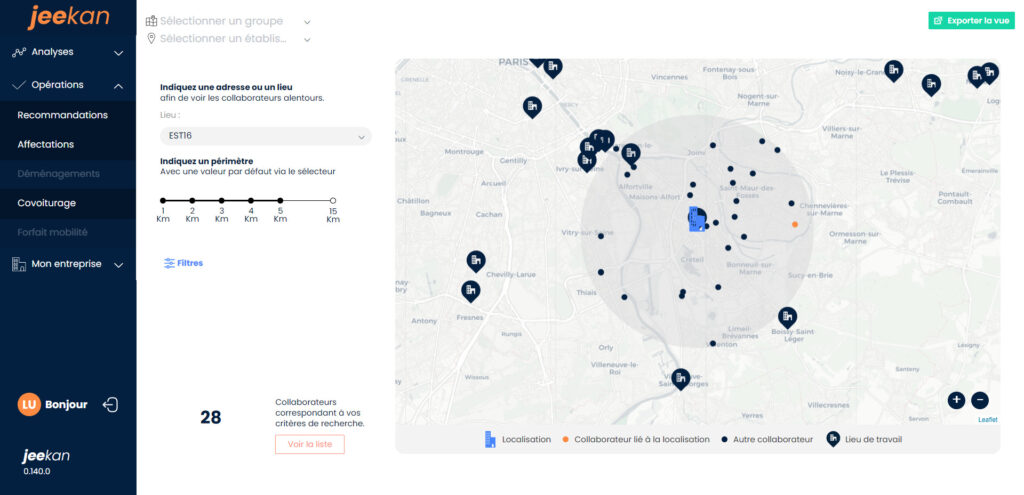Expand the Analyses menu section

click(67, 52)
